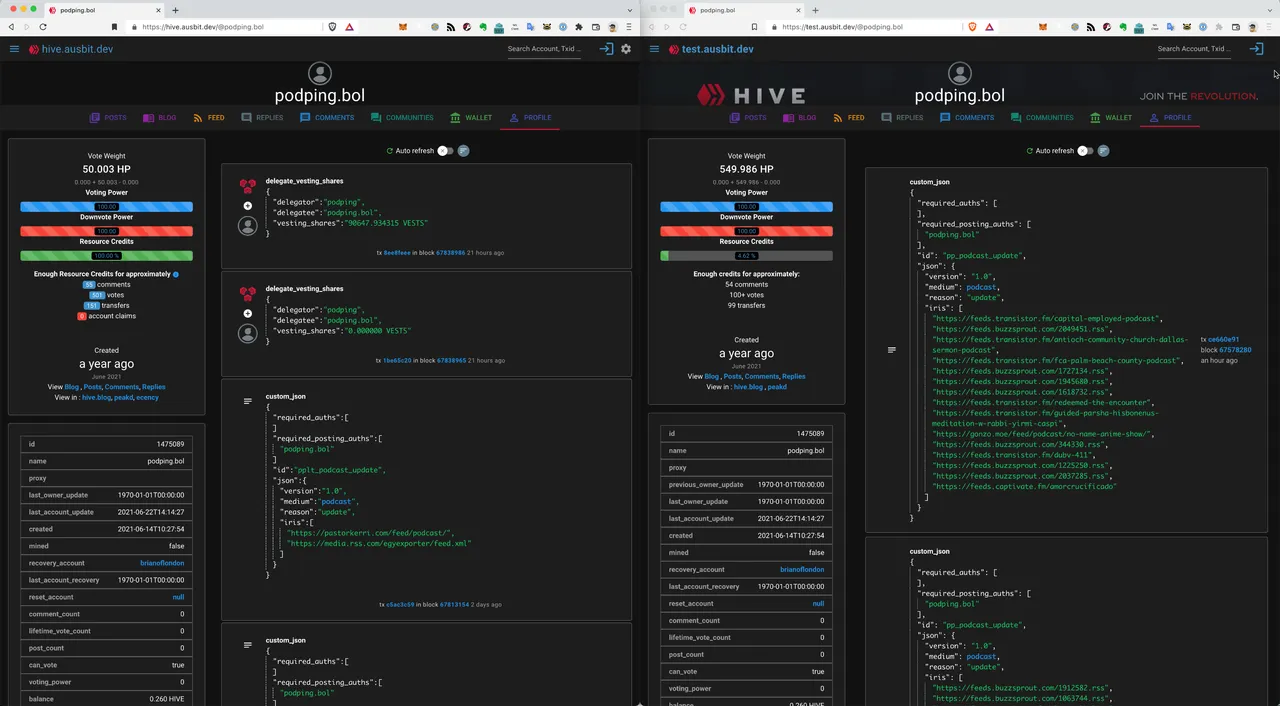Click search account field in hive.ausbit.dev
Viewport: 1280px width, 706px height.
[544, 49]
